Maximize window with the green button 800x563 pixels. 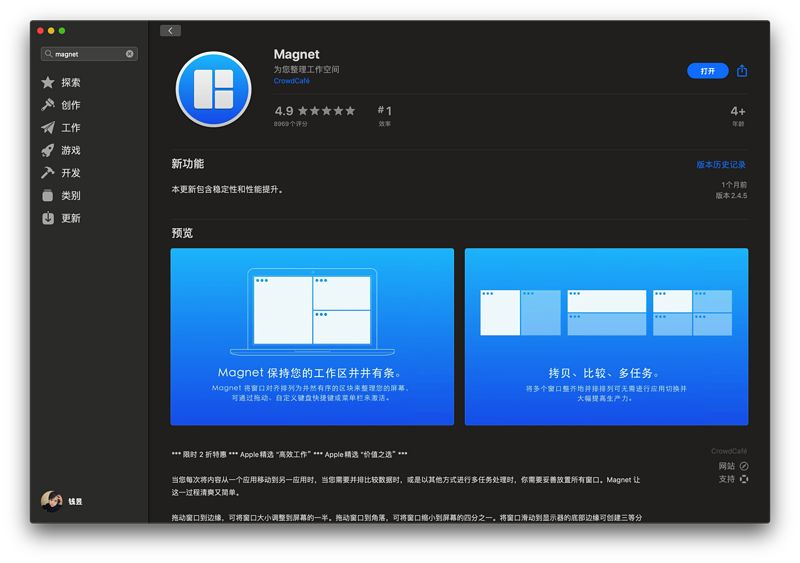pyautogui.click(x=62, y=31)
